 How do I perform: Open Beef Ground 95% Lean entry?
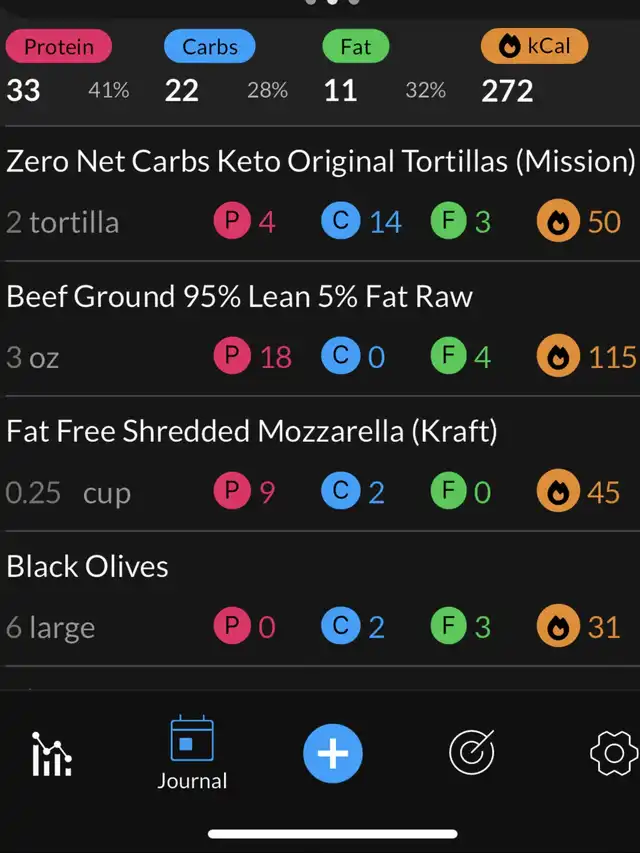click(x=320, y=329)
